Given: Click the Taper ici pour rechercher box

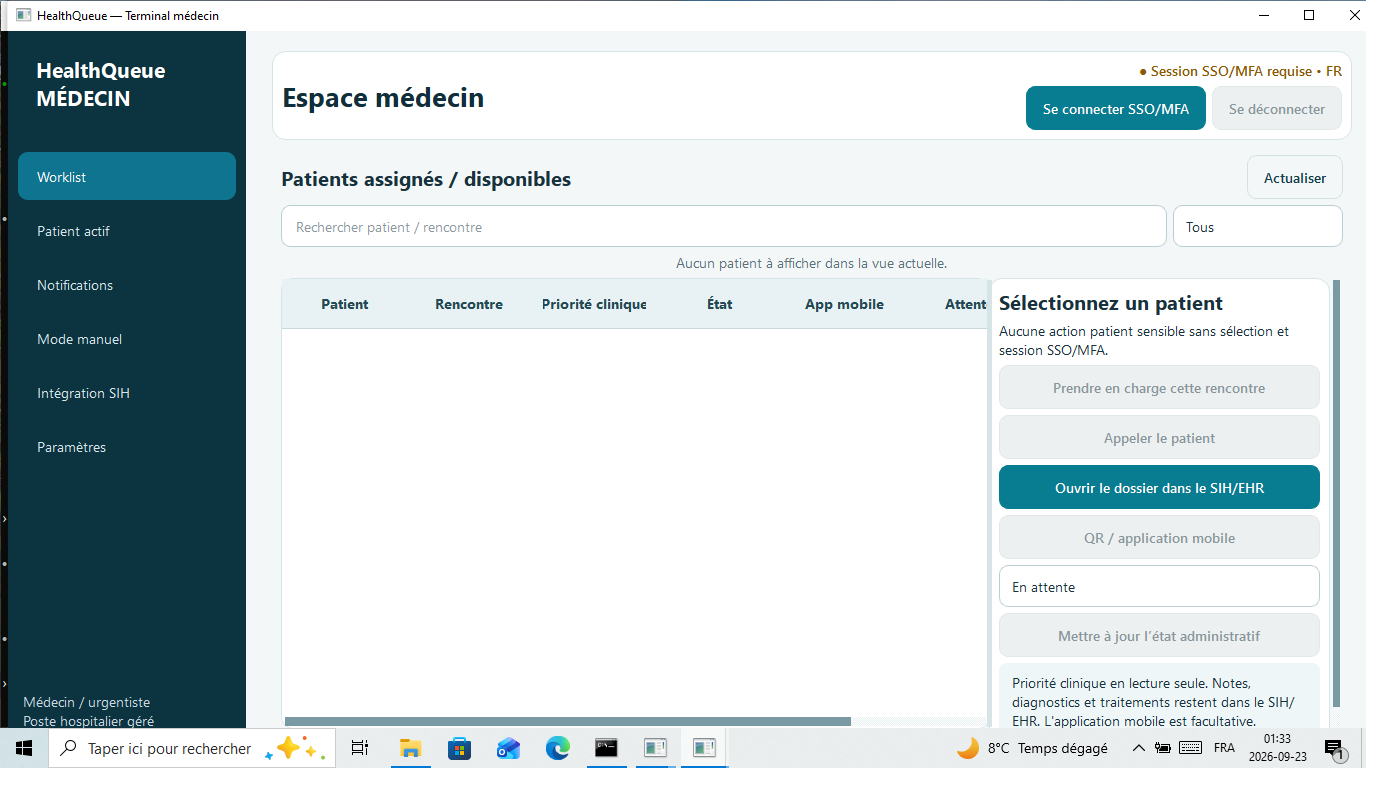Looking at the screenshot, I should (x=192, y=748).
